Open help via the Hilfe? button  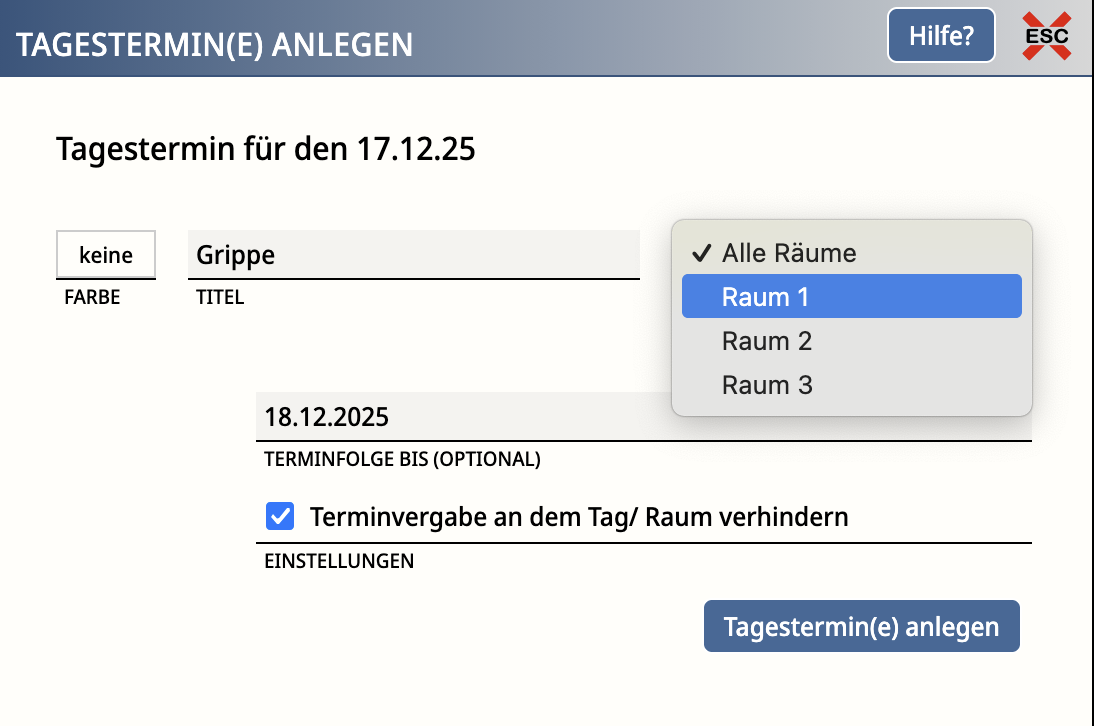[x=940, y=37]
